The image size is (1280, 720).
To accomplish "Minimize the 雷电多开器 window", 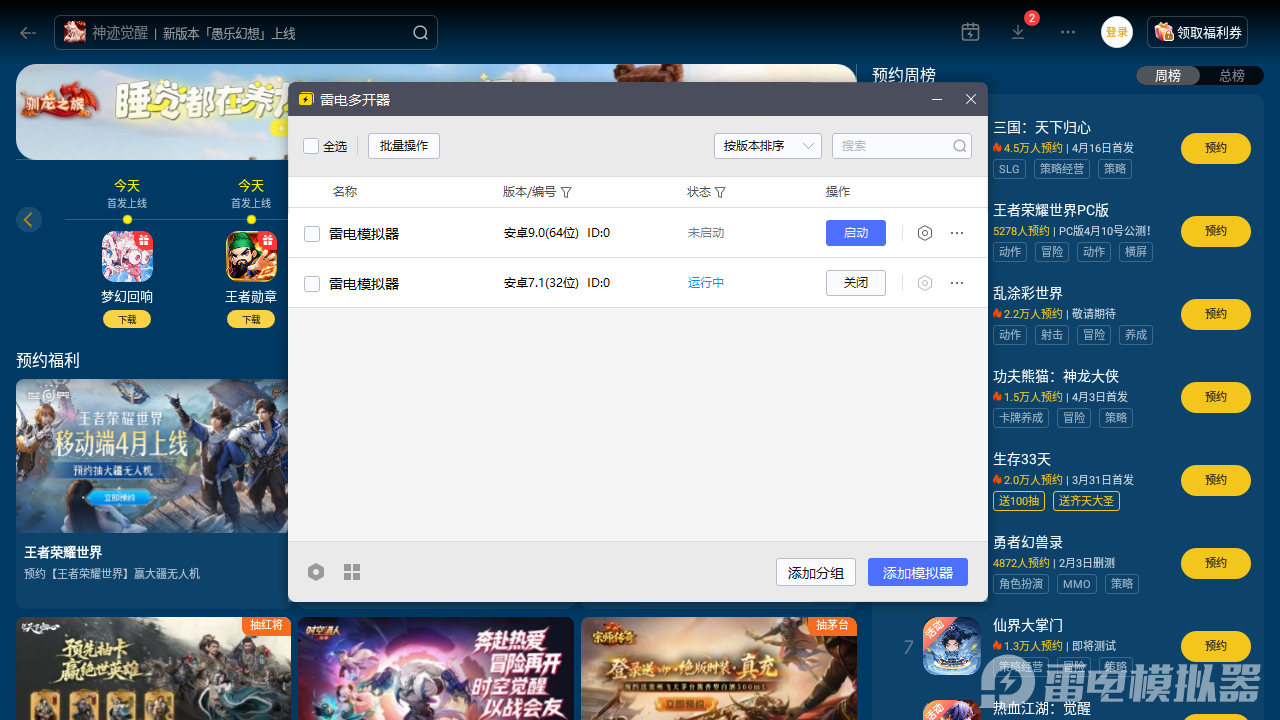I will [937, 99].
